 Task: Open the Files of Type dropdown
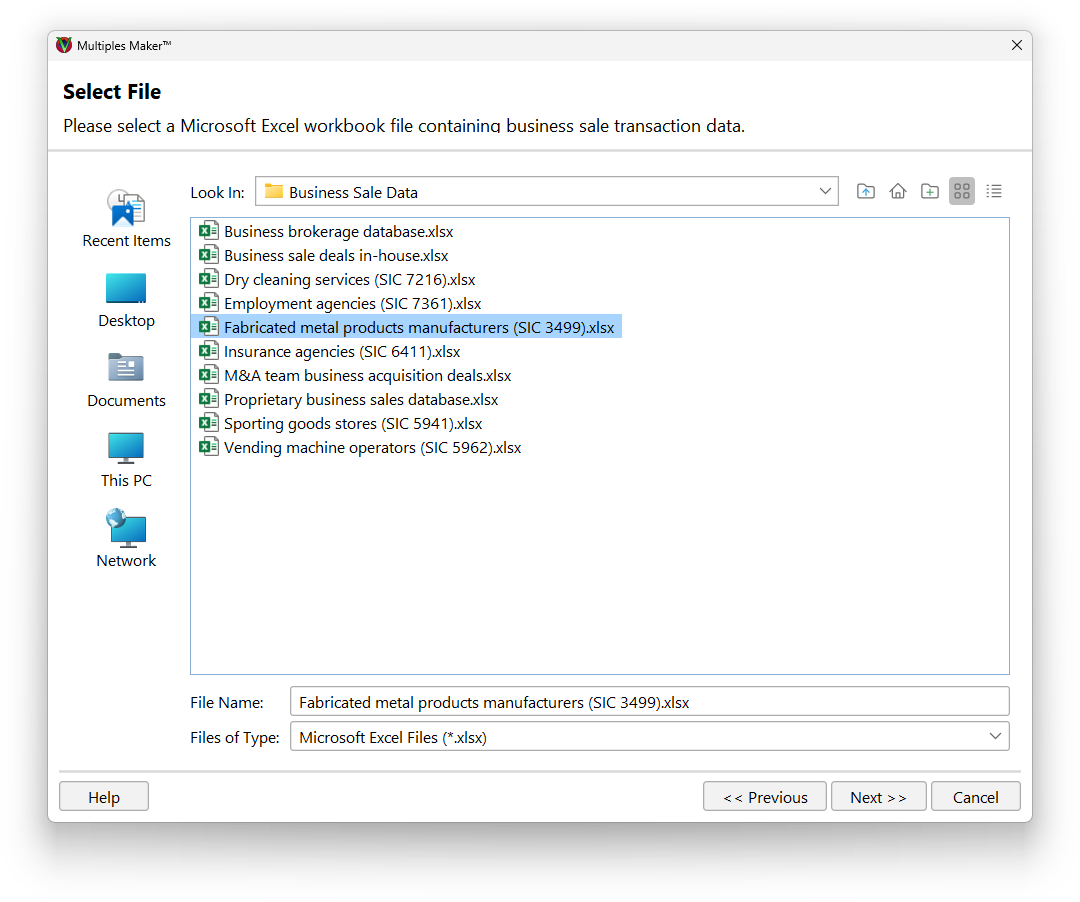coord(996,736)
